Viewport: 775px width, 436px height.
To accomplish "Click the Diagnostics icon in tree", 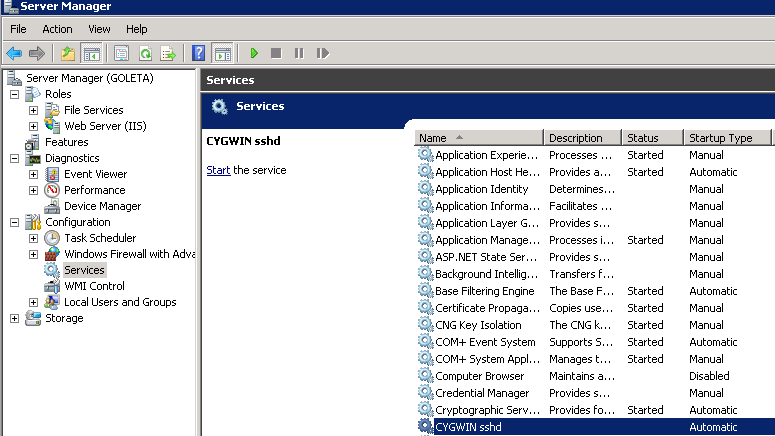I will 33,158.
